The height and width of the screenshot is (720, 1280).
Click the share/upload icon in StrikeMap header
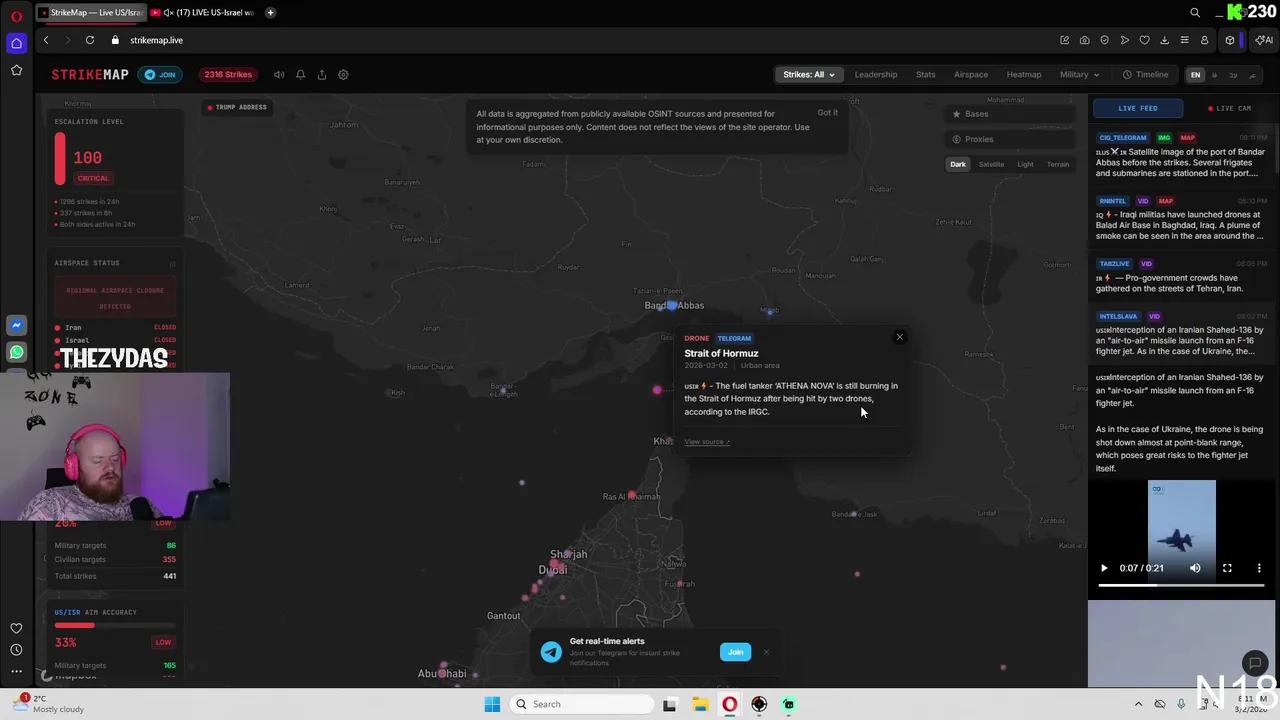(x=322, y=75)
